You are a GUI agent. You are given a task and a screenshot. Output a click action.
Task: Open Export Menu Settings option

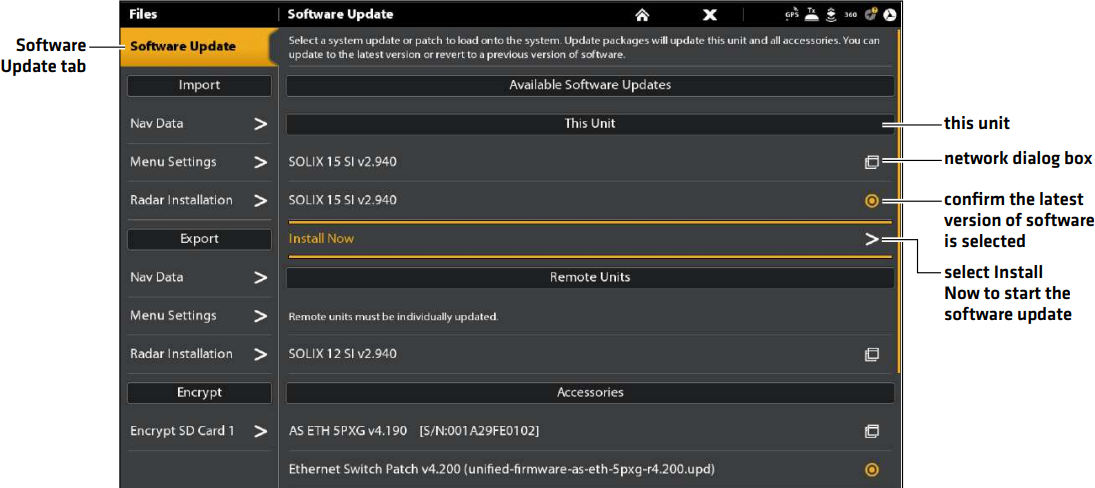point(199,316)
